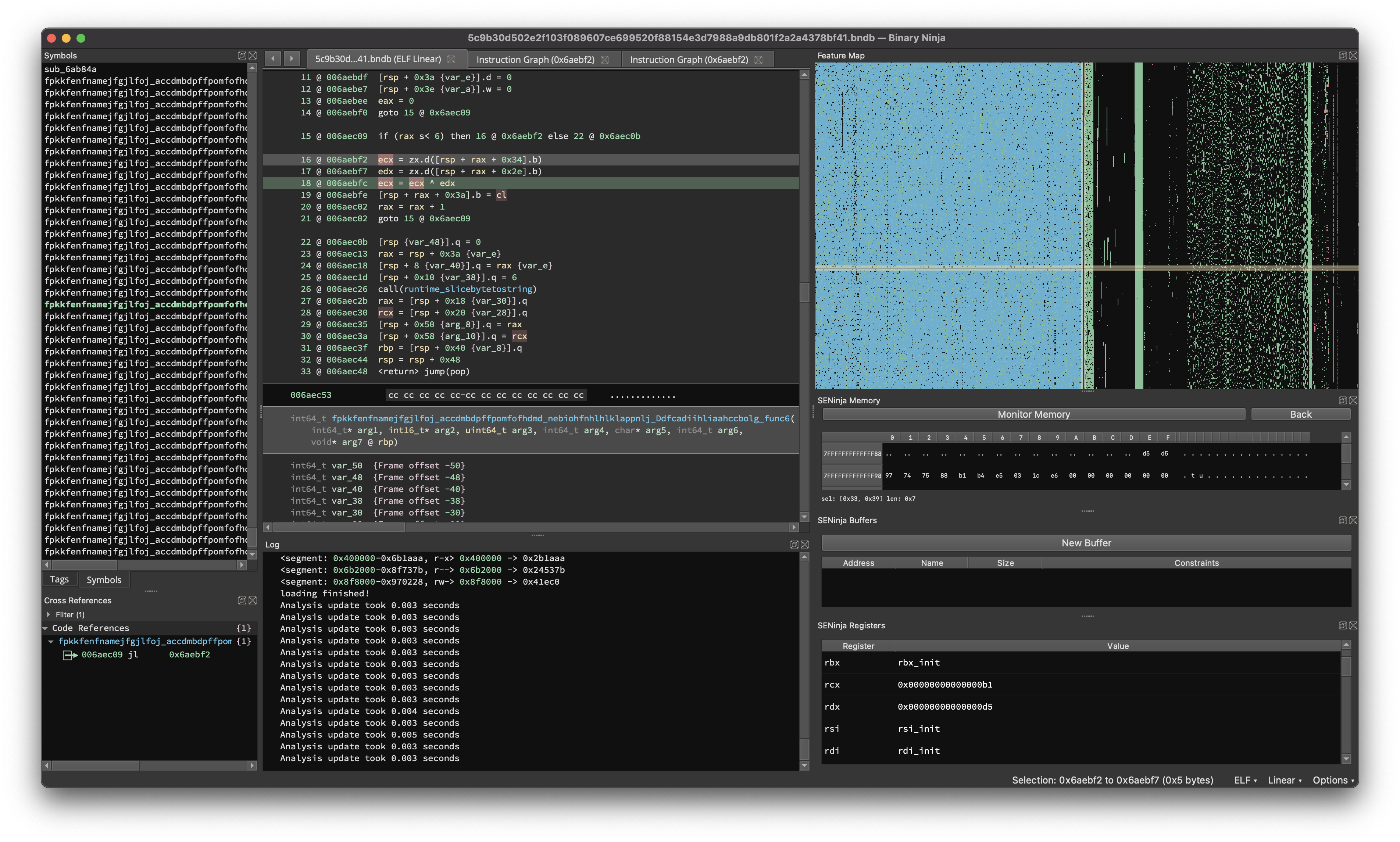Viewport: 1400px width, 842px height.
Task: Open the Linear view mode dropdown
Action: click(x=1284, y=780)
